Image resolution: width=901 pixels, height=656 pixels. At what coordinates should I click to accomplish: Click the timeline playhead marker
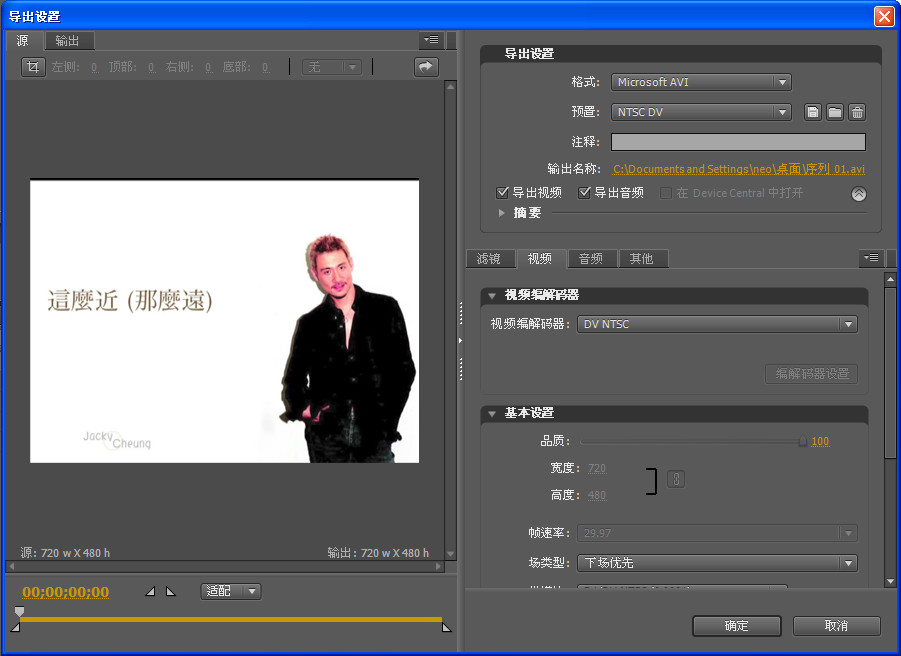click(x=20, y=611)
